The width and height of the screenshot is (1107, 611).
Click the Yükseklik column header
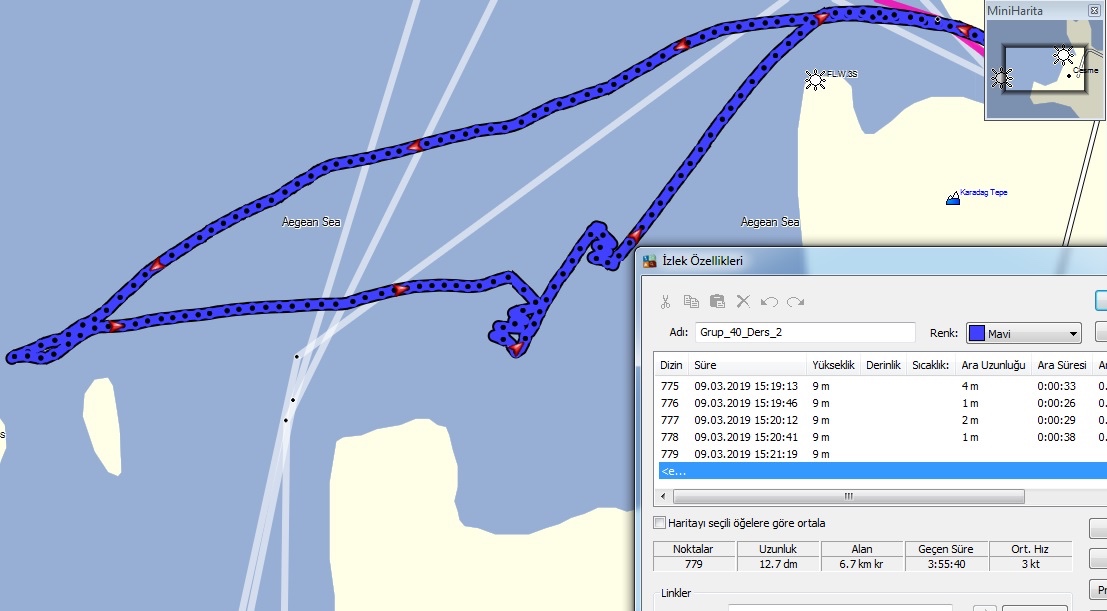834,365
